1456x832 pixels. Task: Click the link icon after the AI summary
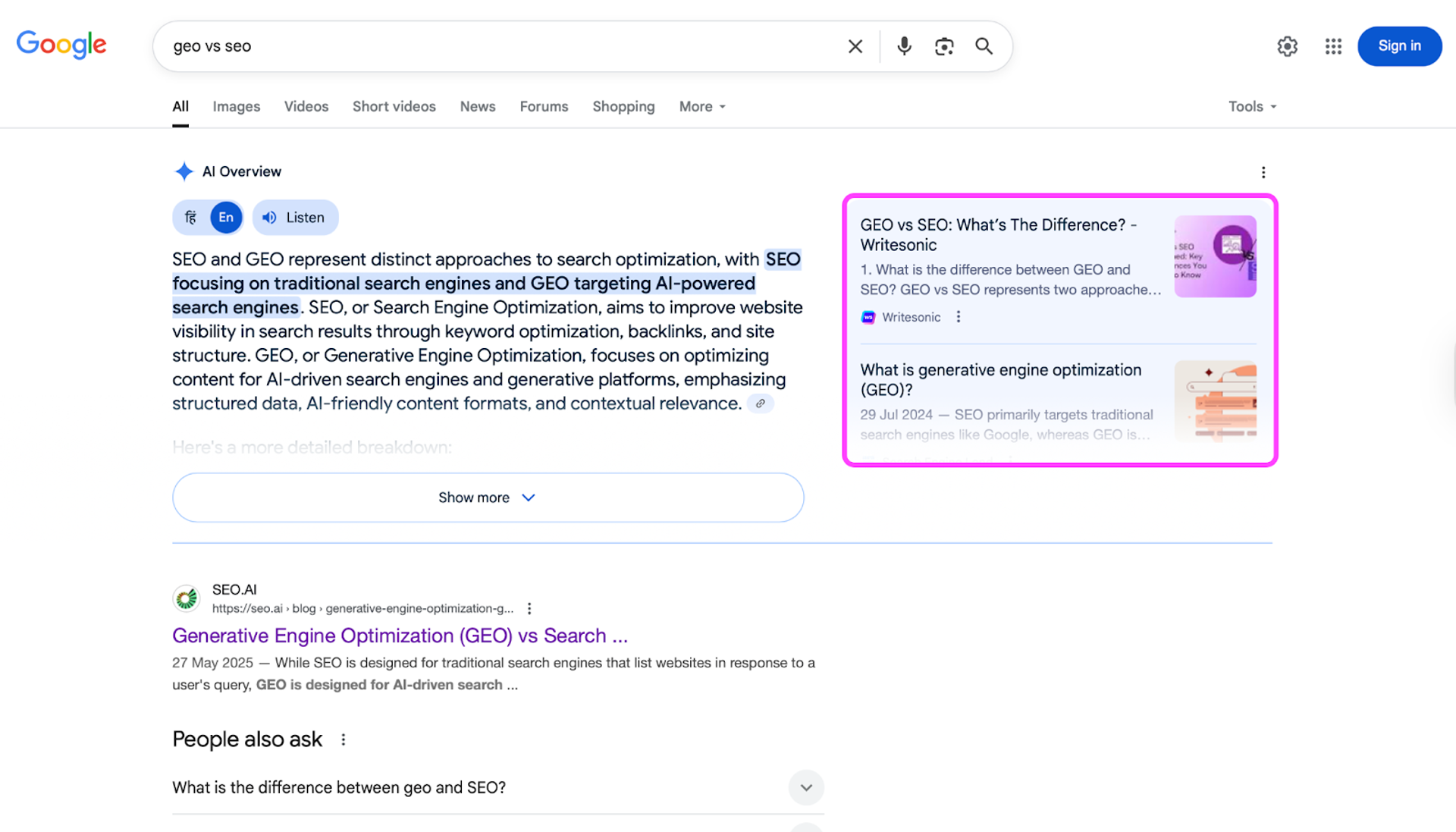760,403
